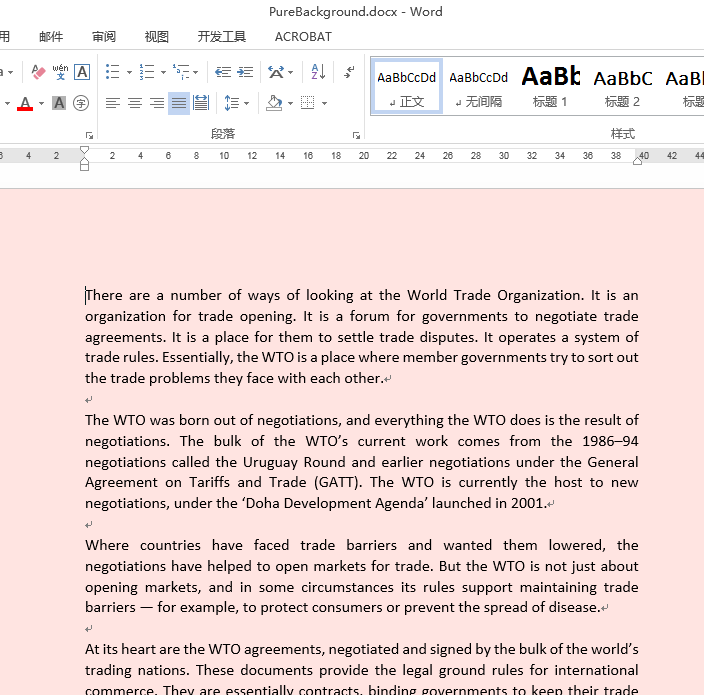Expand the shading color dropdown arrow
The width and height of the screenshot is (704, 695).
[290, 104]
